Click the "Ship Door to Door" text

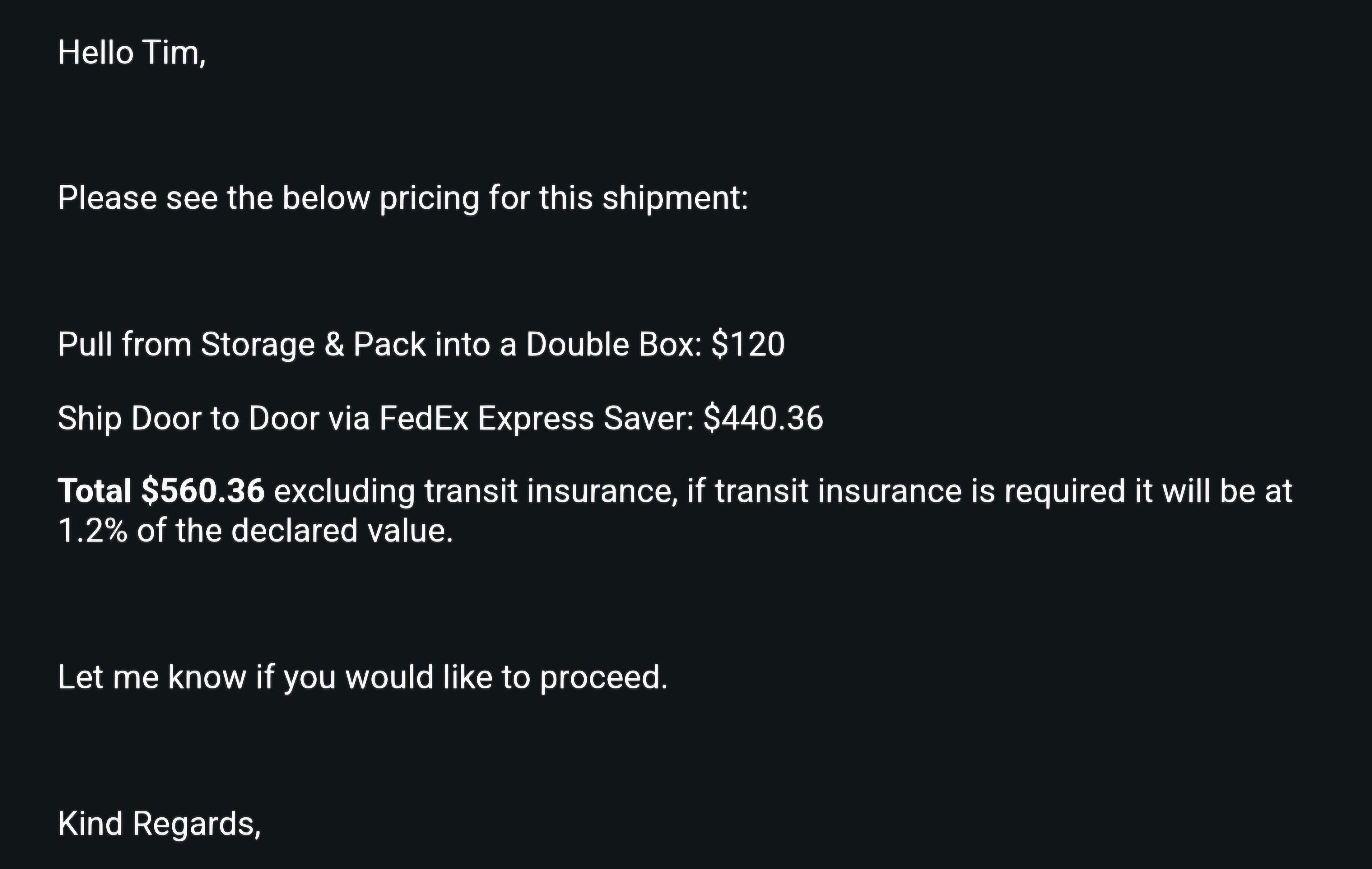point(188,418)
